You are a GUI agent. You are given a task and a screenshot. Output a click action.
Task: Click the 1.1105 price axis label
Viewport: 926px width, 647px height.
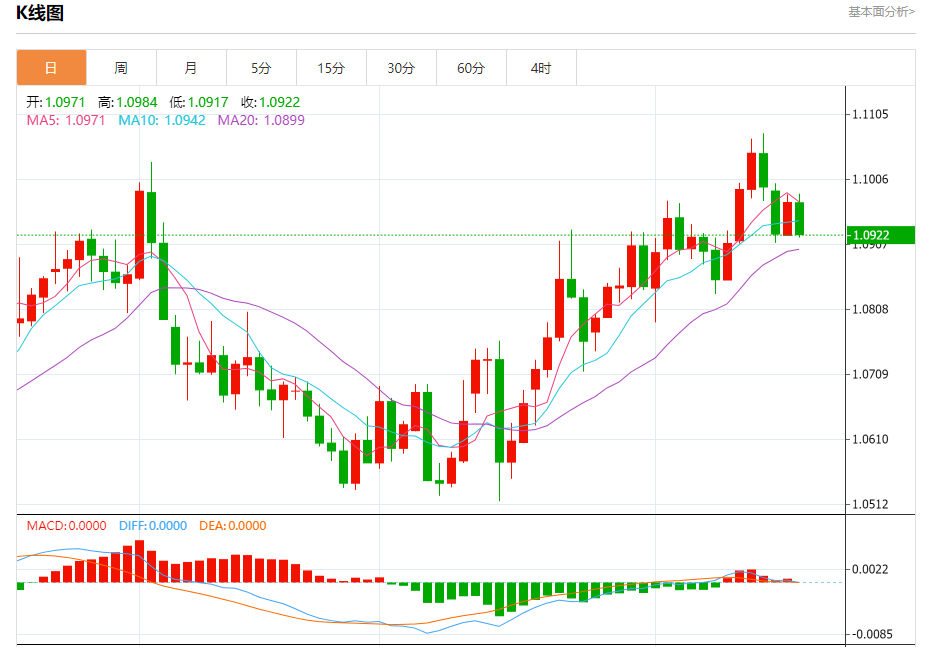(x=870, y=114)
